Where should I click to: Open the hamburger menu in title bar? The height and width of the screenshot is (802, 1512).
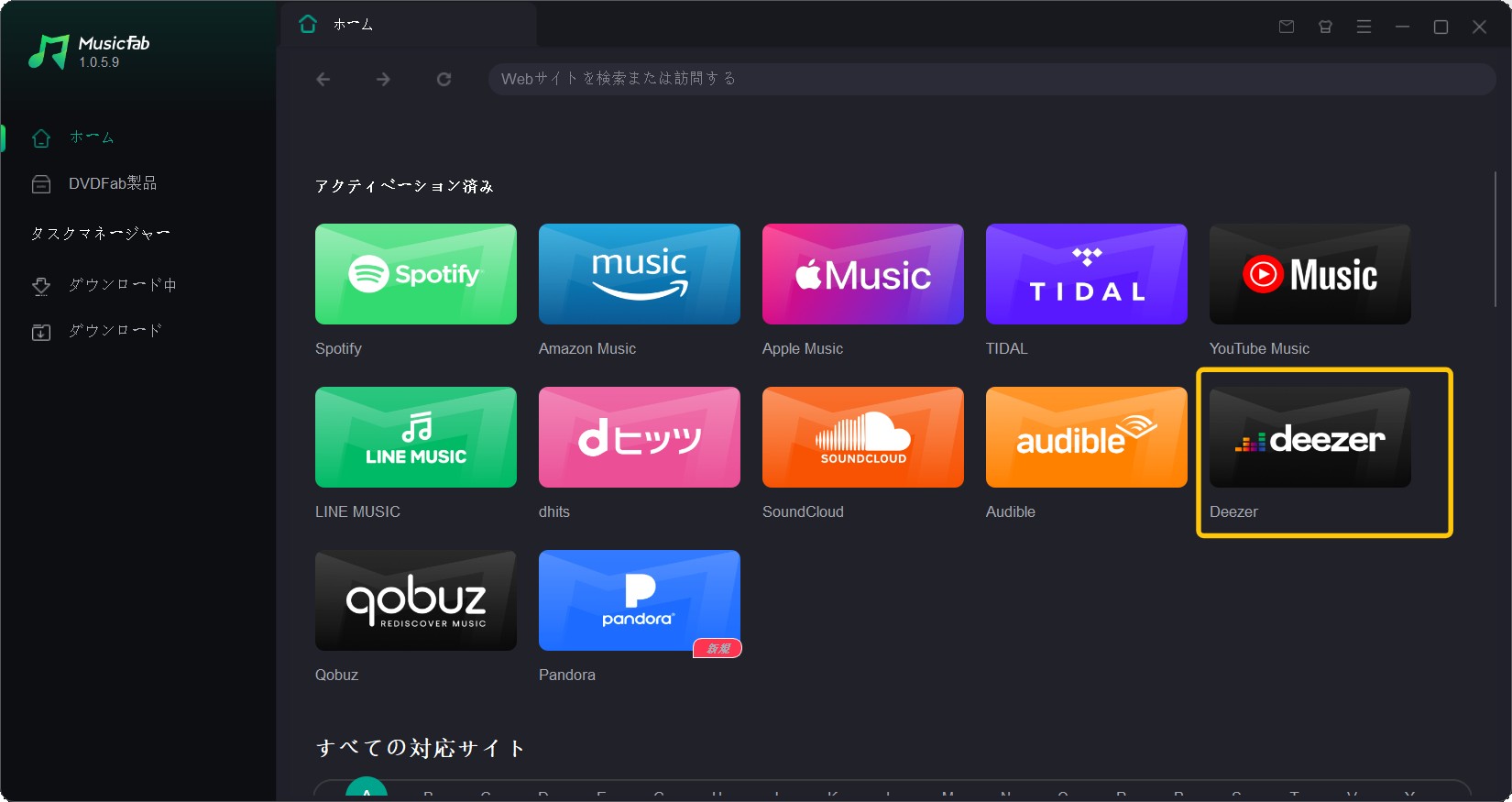point(1364,27)
